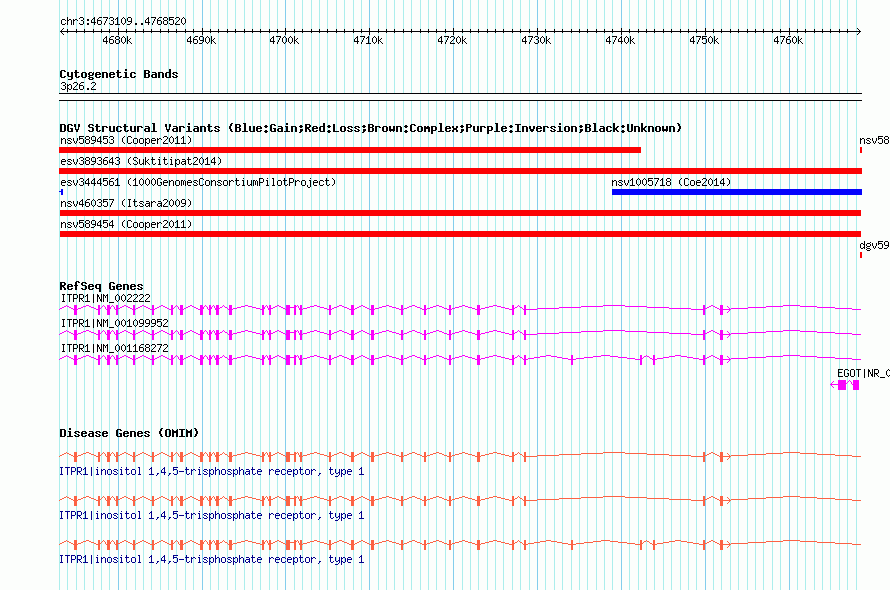The image size is (890, 590).
Task: Click the ITPR1|NM_002222 transcript label
Action: [x=106, y=298]
